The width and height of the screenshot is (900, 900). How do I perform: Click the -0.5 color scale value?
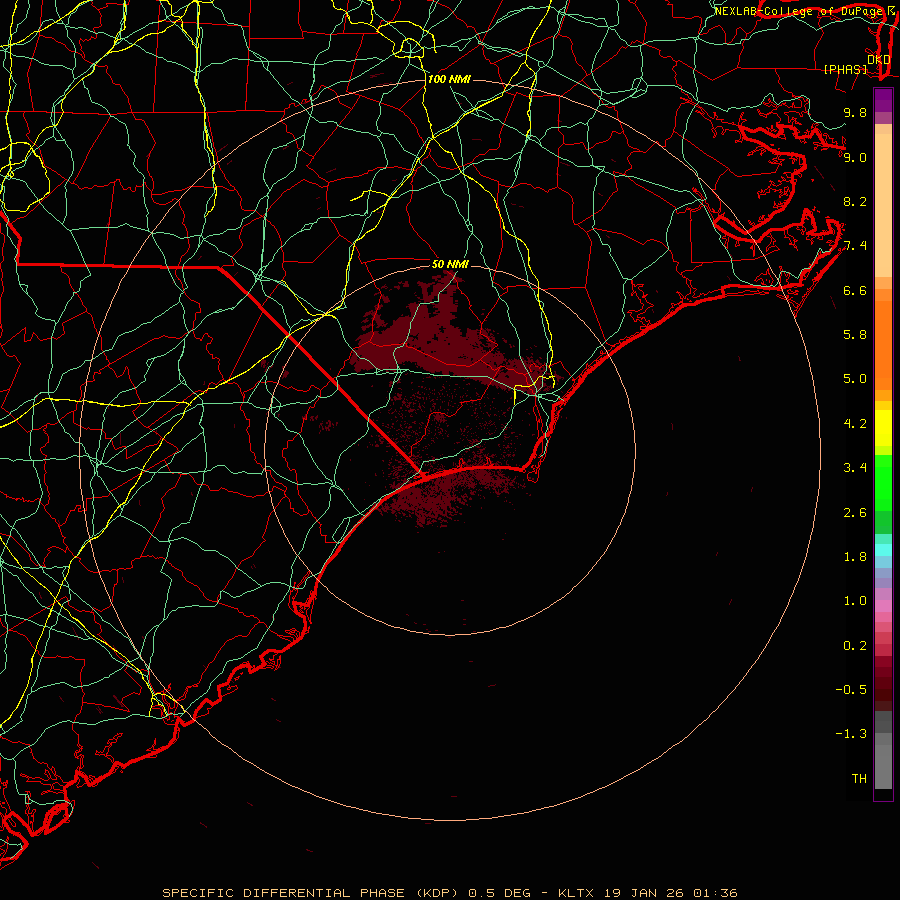coord(851,690)
